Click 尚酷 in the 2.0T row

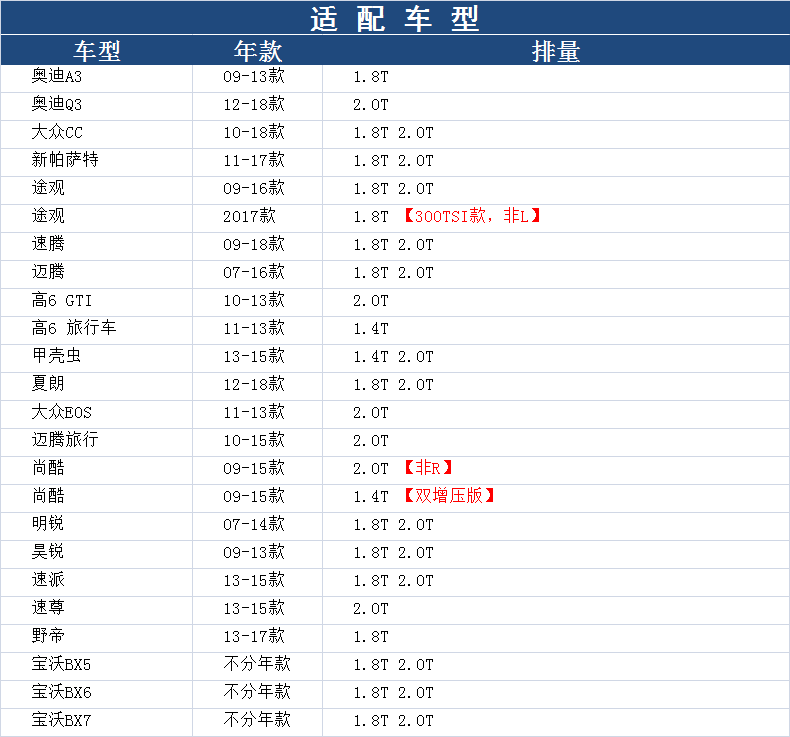[x=48, y=468]
